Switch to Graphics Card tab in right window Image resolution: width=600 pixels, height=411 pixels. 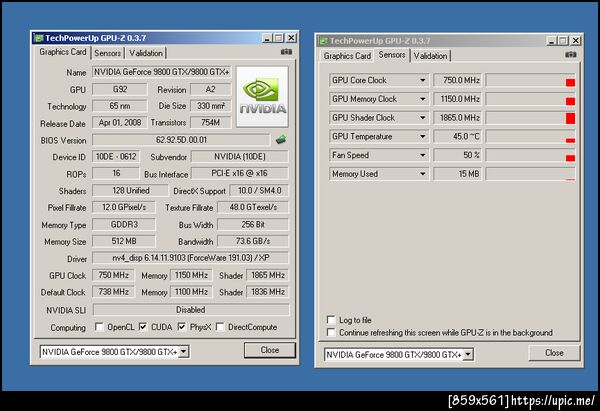(347, 56)
